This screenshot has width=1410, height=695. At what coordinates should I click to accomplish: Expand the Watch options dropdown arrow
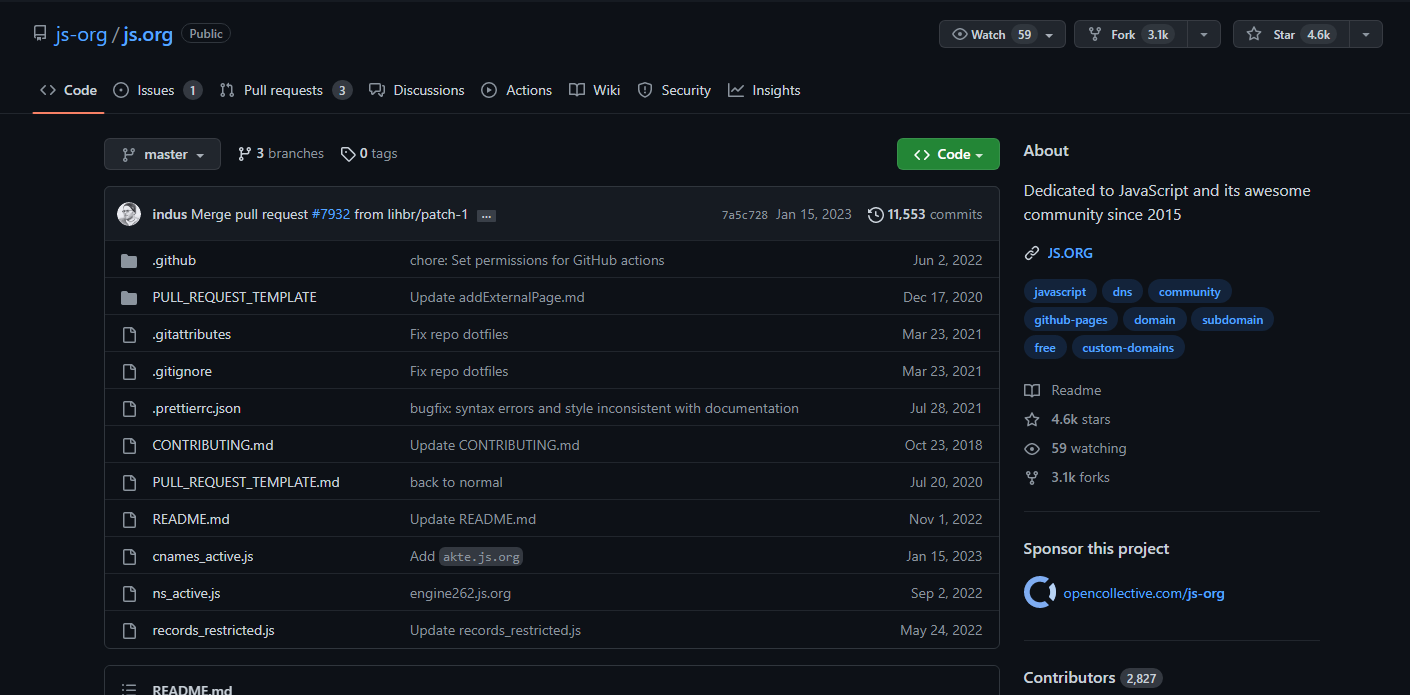coord(1049,35)
